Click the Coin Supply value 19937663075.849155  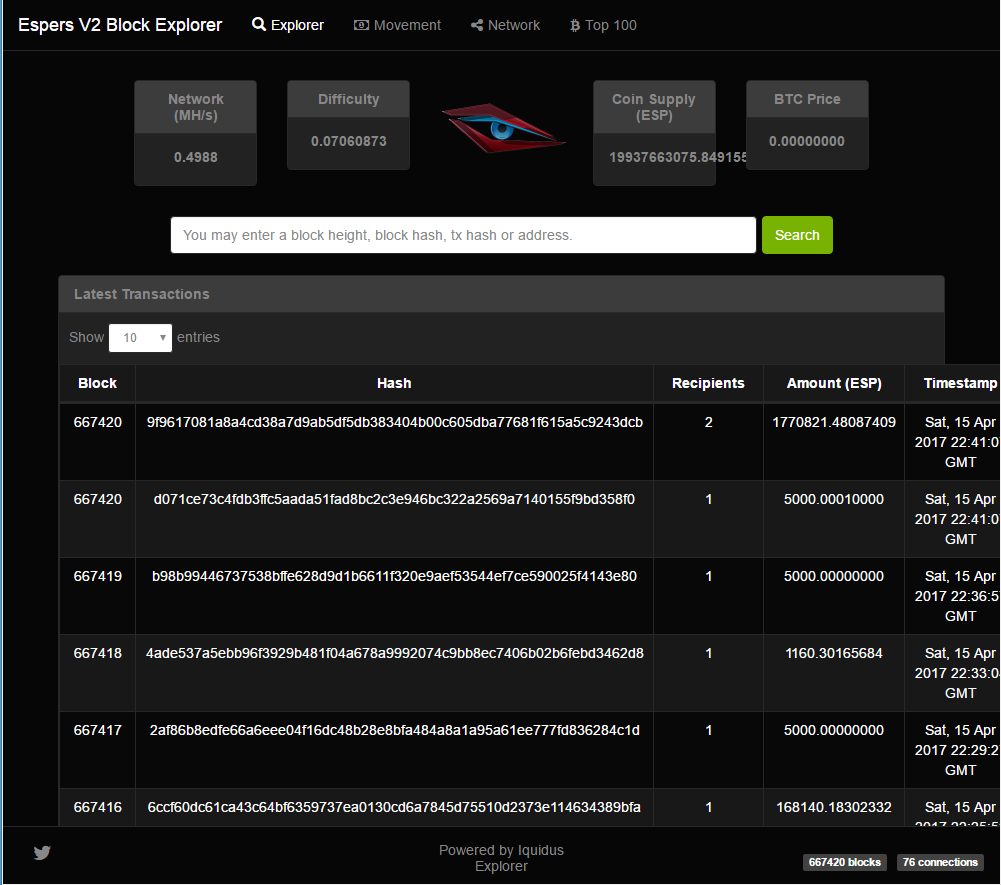[x=678, y=157]
